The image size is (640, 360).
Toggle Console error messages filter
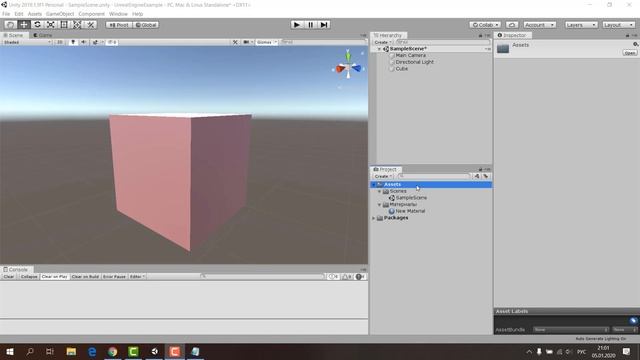[x=360, y=277]
